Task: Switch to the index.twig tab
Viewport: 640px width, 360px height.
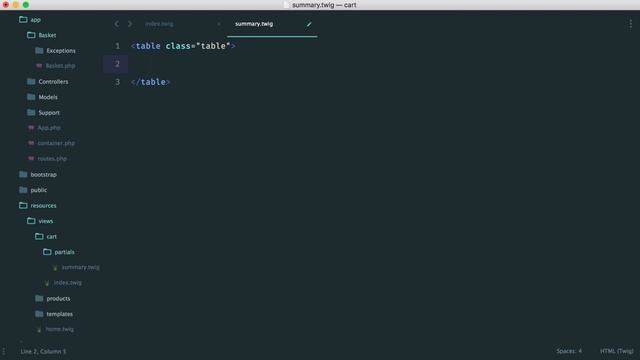Action: (x=159, y=24)
